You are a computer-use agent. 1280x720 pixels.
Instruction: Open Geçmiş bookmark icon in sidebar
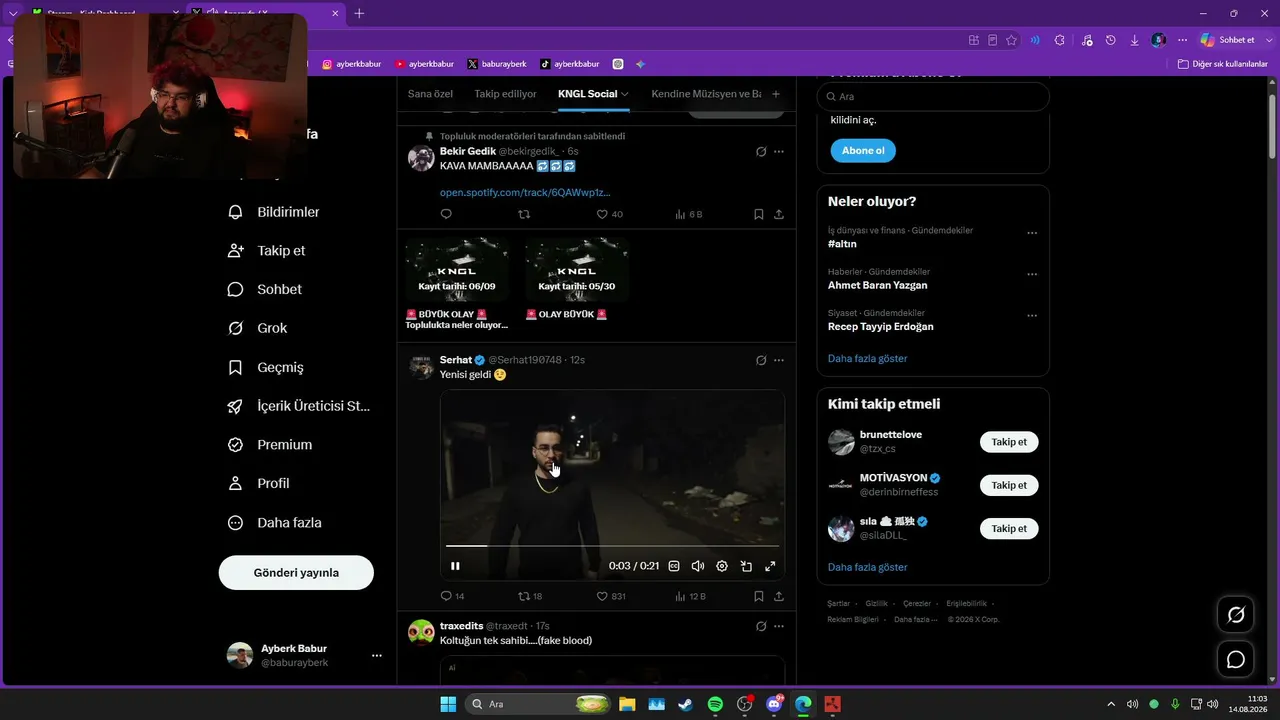[x=236, y=367]
